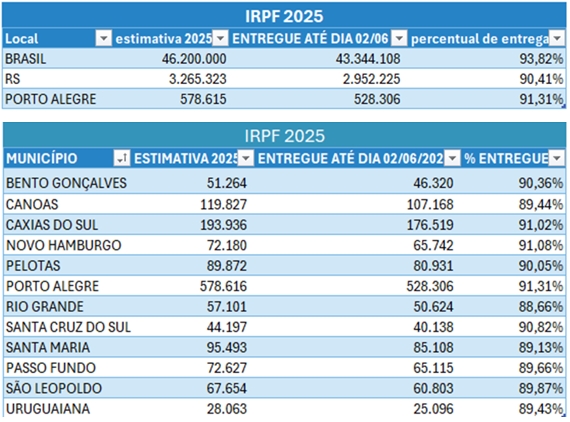
Task: Open the percentual de entrega filter dropdown
Action: 557,38
